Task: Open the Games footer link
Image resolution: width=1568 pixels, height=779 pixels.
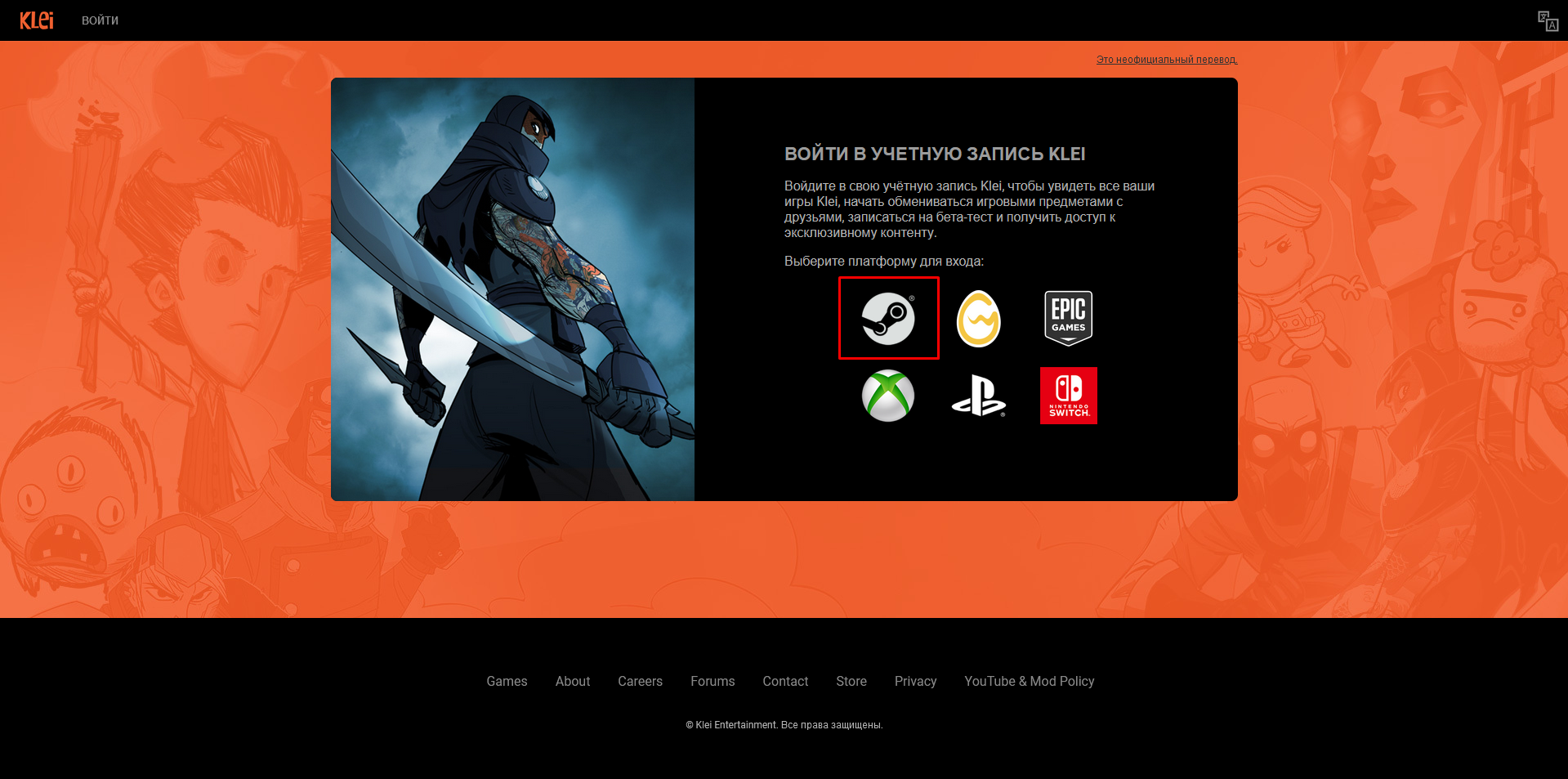Action: coord(507,681)
